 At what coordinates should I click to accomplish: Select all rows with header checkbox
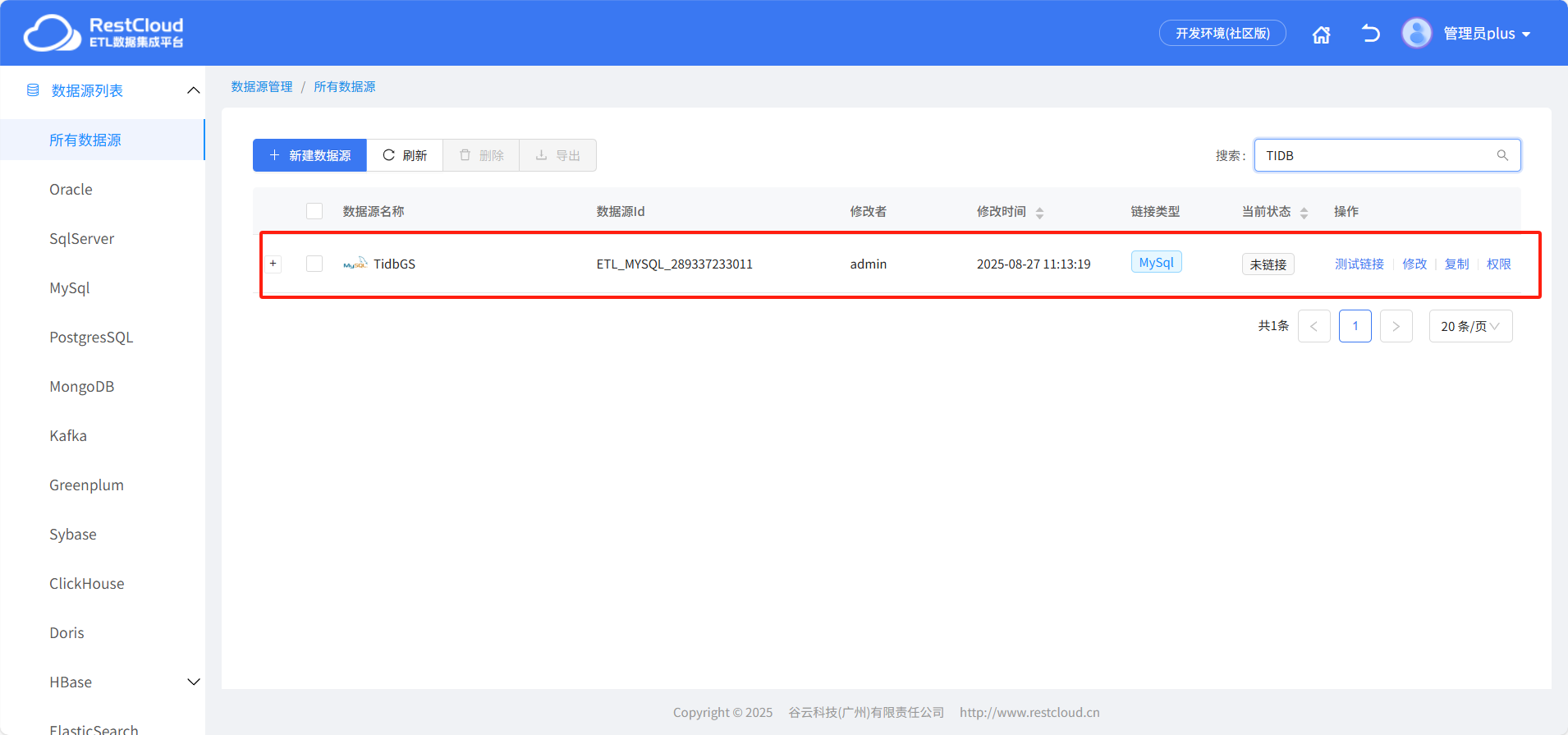click(314, 211)
